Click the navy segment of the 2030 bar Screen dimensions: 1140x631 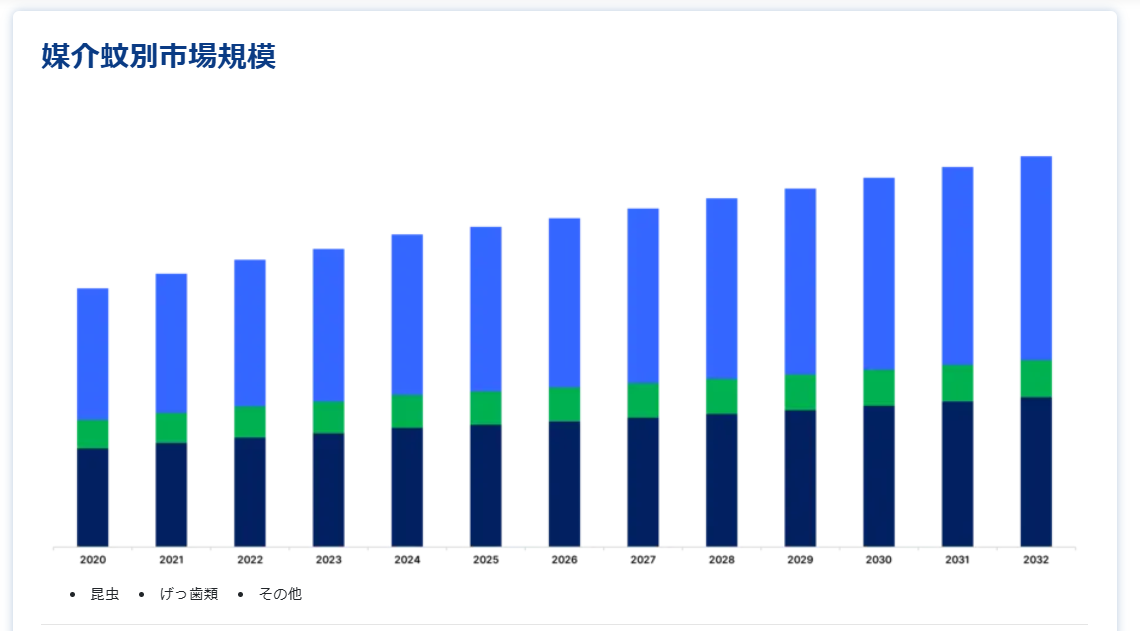coord(879,475)
